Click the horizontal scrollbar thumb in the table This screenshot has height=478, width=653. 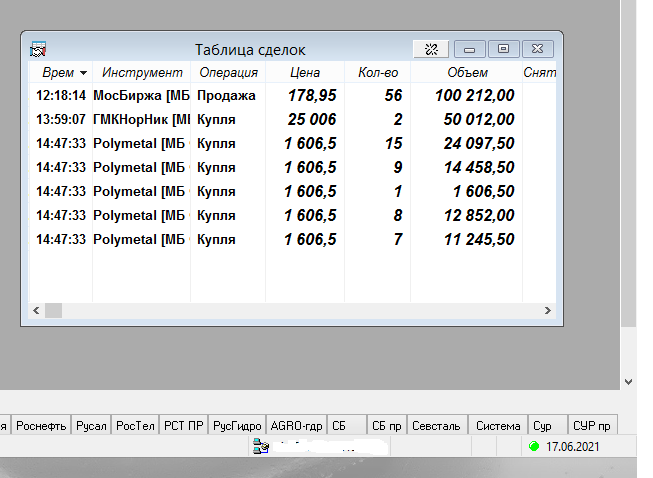click(53, 311)
